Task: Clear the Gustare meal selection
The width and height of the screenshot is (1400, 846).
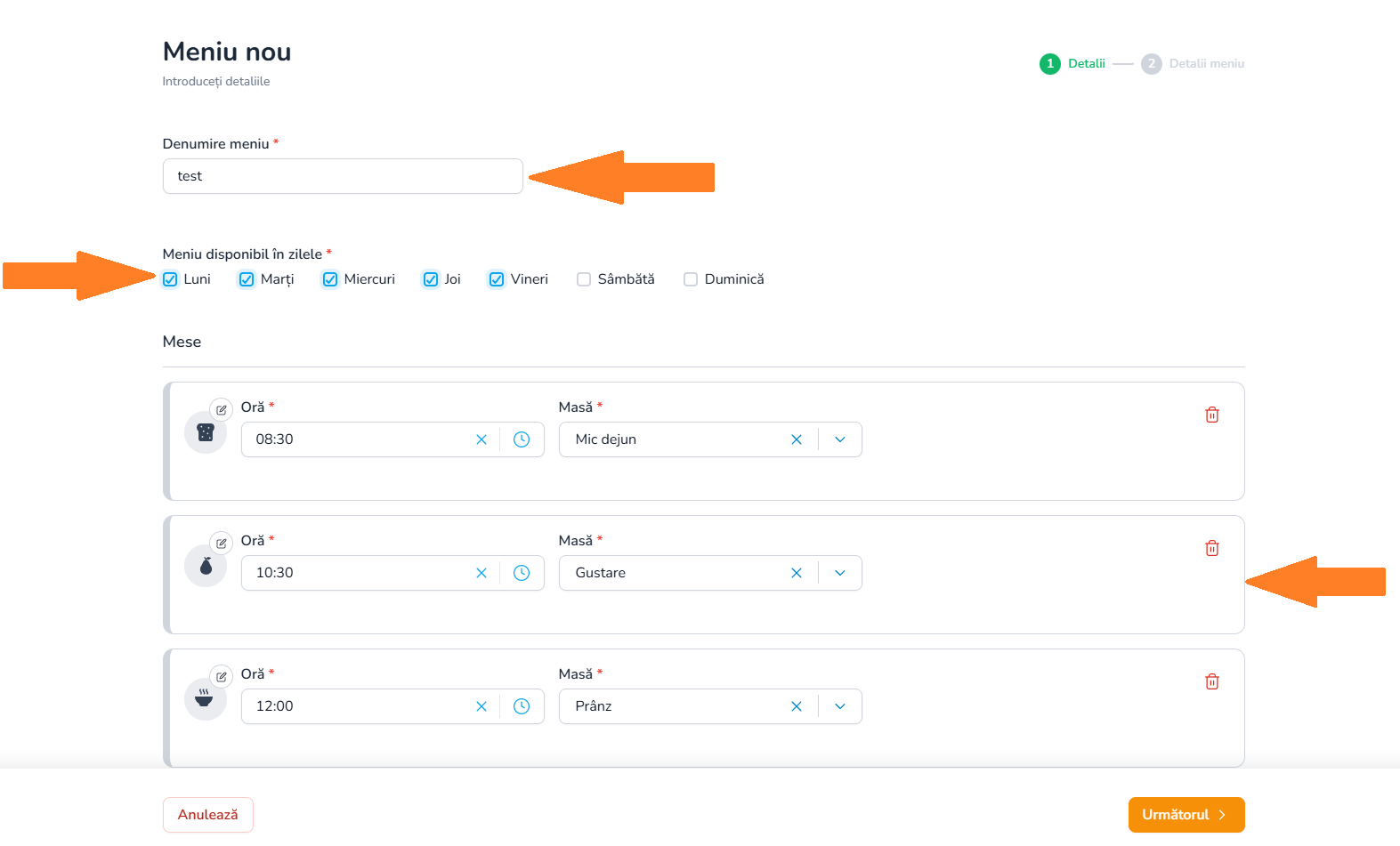Action: pyautogui.click(x=797, y=573)
